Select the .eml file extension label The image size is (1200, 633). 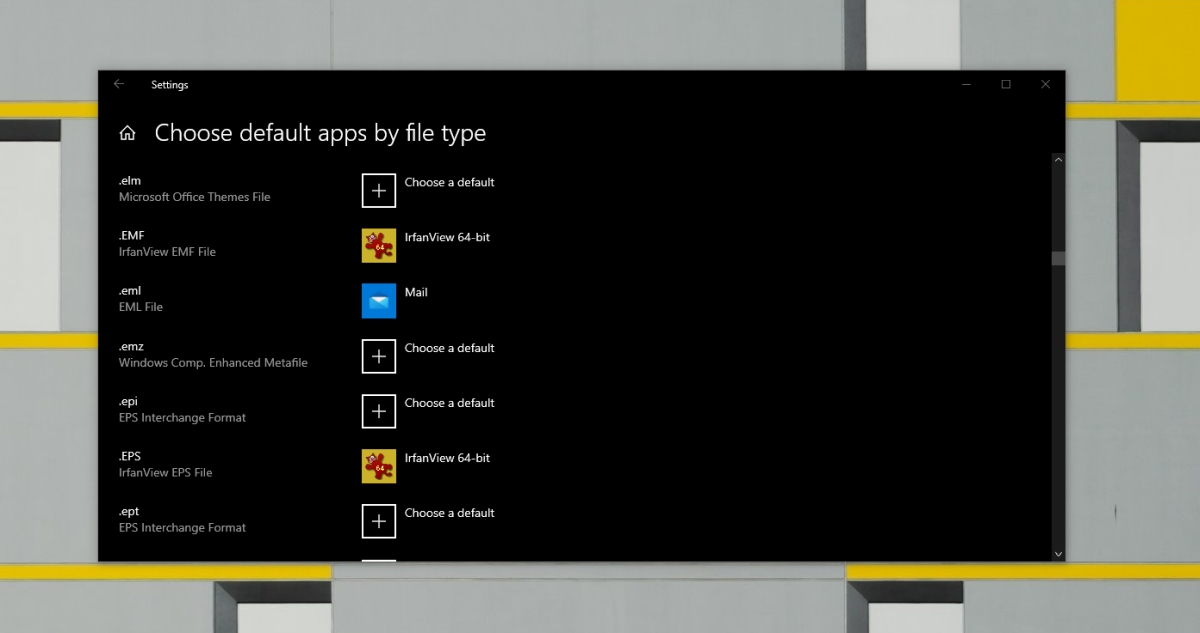click(x=131, y=291)
